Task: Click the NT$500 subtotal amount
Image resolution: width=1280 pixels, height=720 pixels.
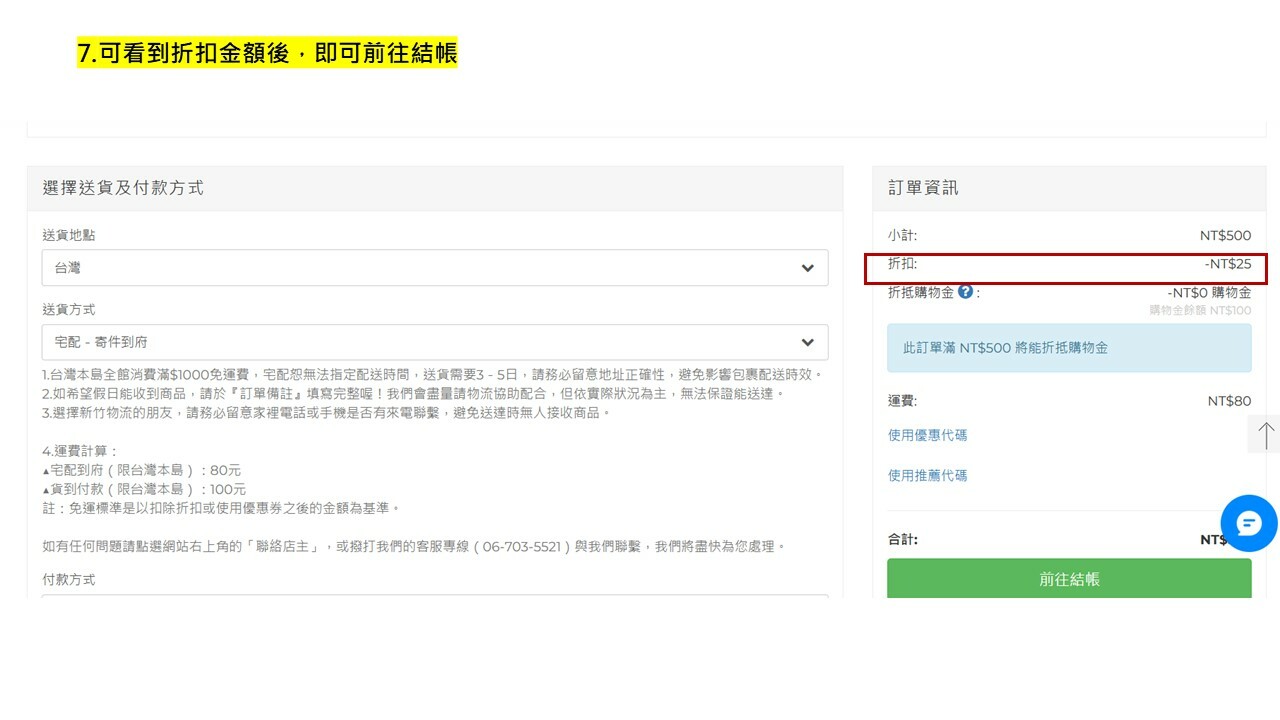Action: coord(1225,236)
